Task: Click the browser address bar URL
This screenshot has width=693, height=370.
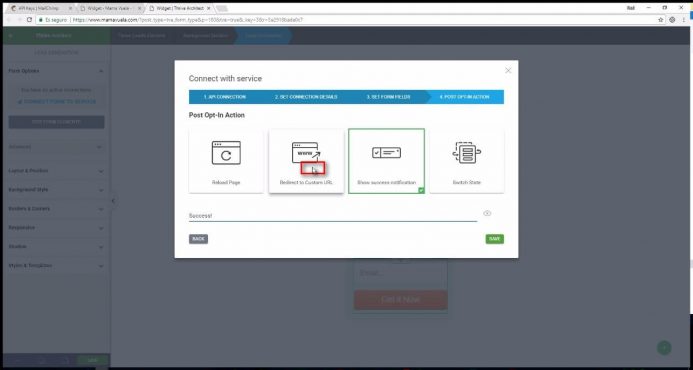Action: [x=188, y=20]
